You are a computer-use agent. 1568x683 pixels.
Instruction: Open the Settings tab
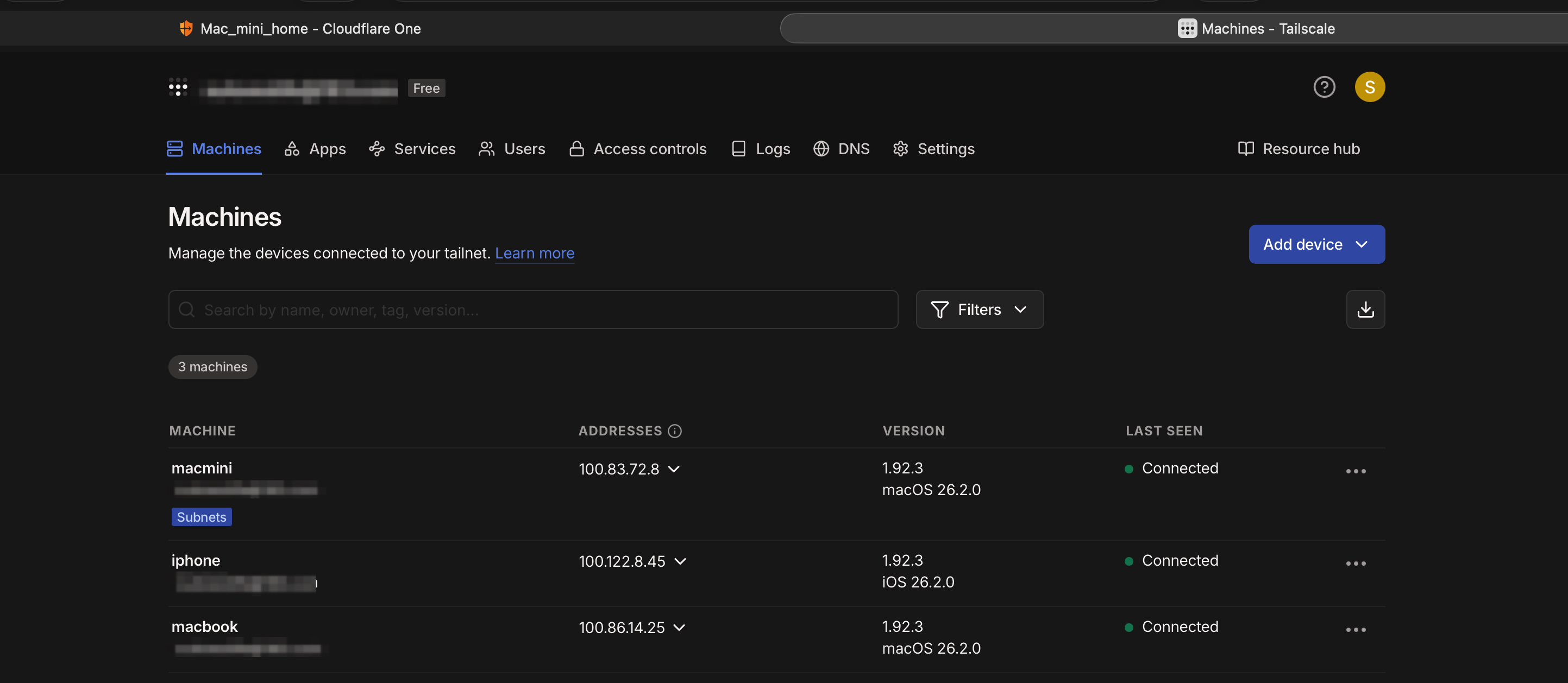click(933, 149)
